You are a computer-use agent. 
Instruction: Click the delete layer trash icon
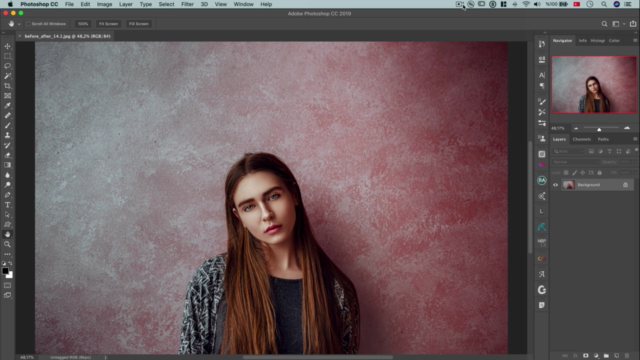click(x=627, y=356)
